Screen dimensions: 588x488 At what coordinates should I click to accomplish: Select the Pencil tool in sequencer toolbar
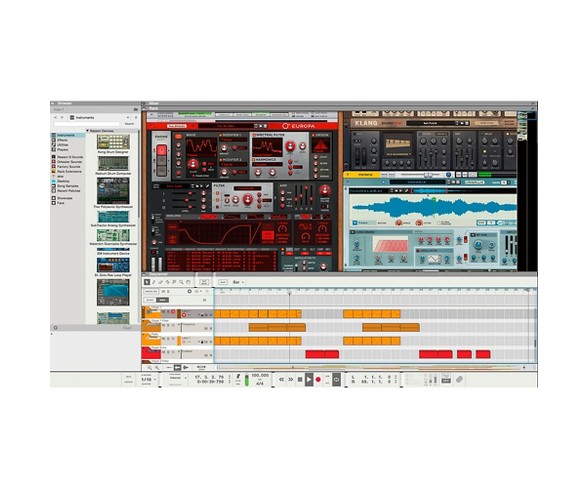point(154,282)
